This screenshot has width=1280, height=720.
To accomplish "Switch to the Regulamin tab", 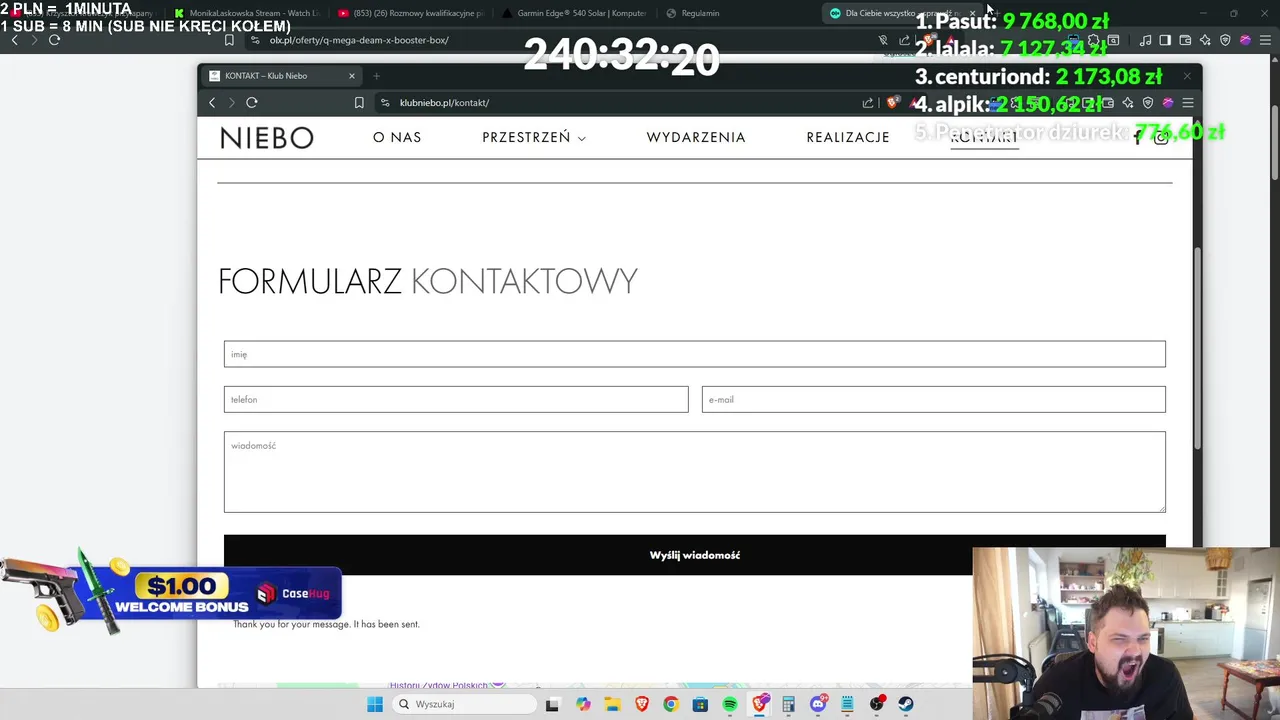I will coord(738,13).
